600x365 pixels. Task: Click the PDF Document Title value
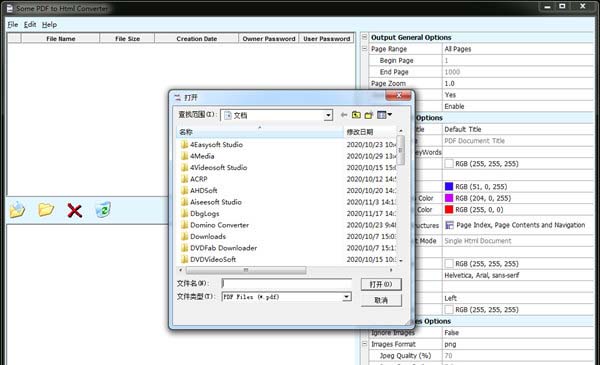pyautogui.click(x=474, y=141)
